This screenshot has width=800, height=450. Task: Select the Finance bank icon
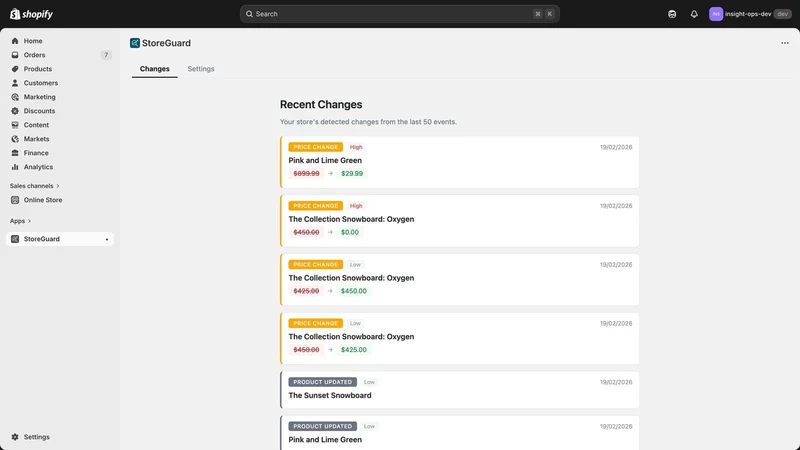click(15, 153)
